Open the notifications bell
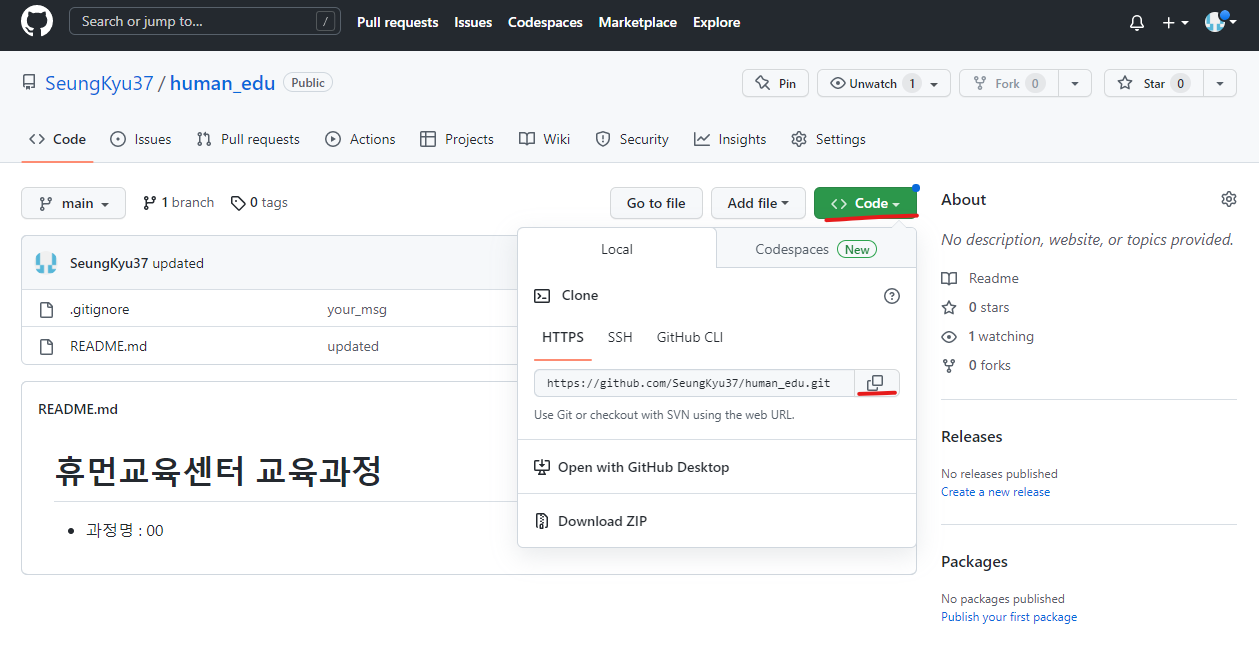The width and height of the screenshot is (1259, 658). pyautogui.click(x=1137, y=23)
